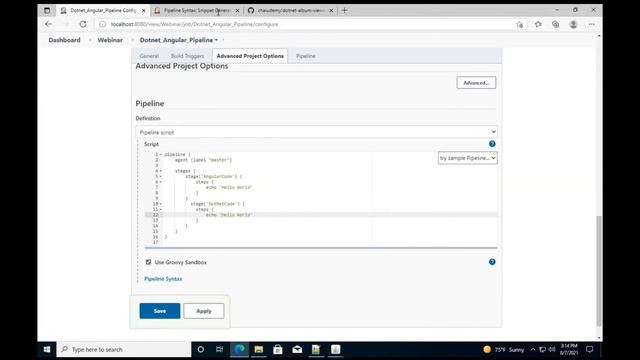Open try sample Pipeline dropdown
The width and height of the screenshot is (640, 360).
(x=467, y=158)
